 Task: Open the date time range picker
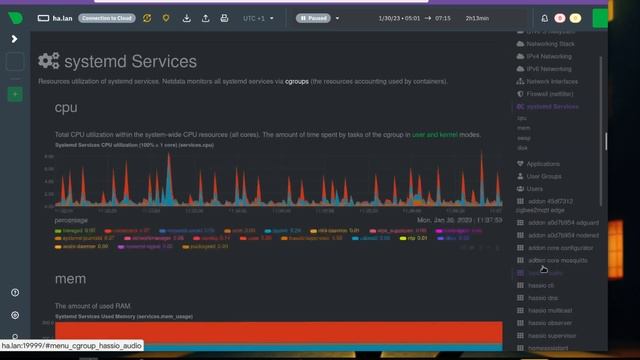tap(433, 18)
